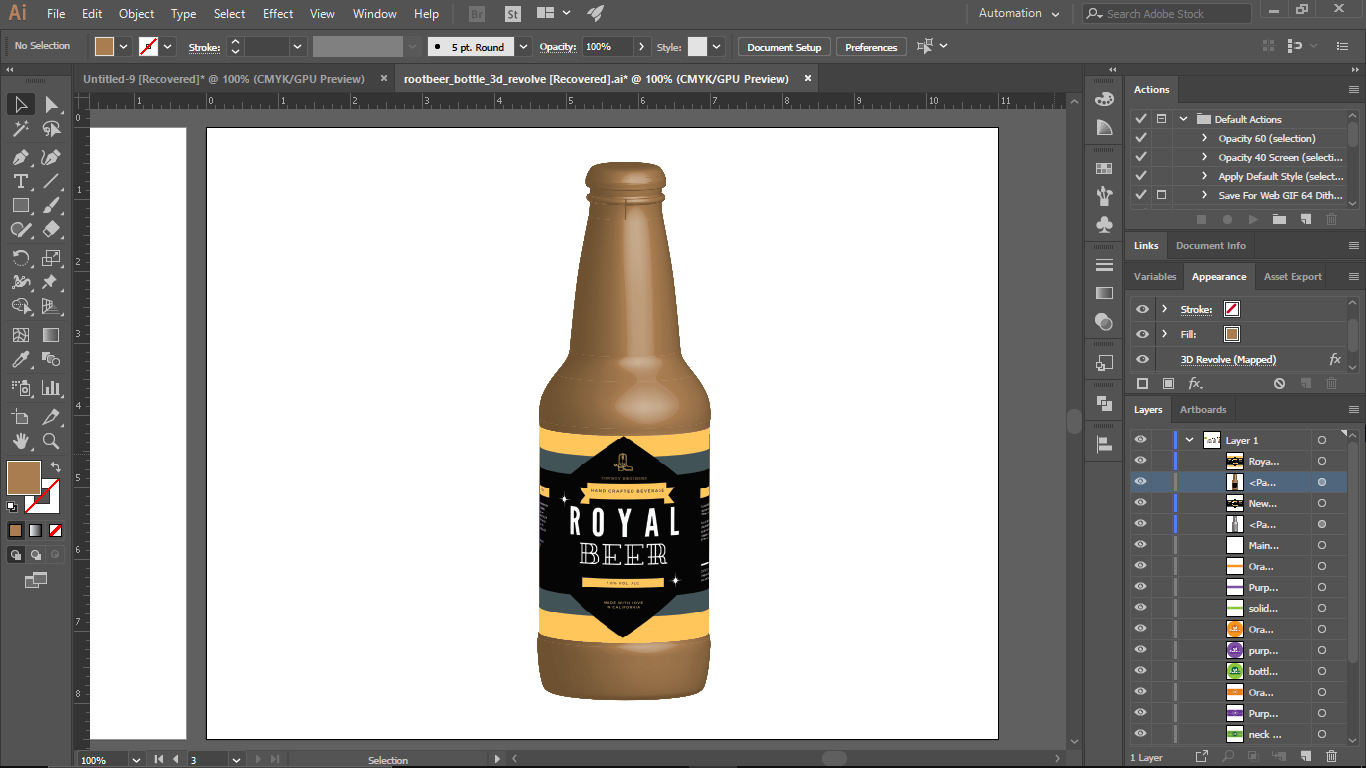Select the Hand tool
The height and width of the screenshot is (768, 1366).
(x=20, y=441)
